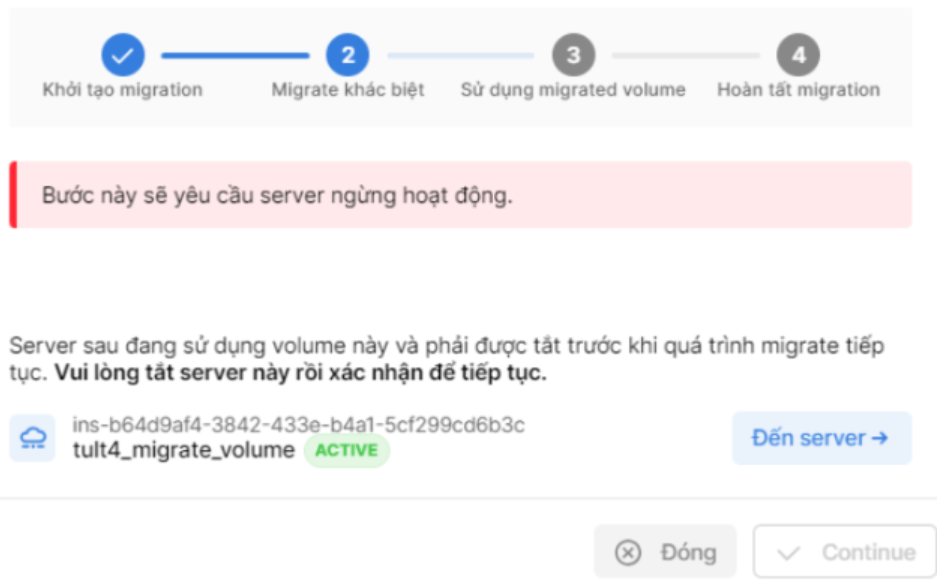Open the Đến server link button

821,438
